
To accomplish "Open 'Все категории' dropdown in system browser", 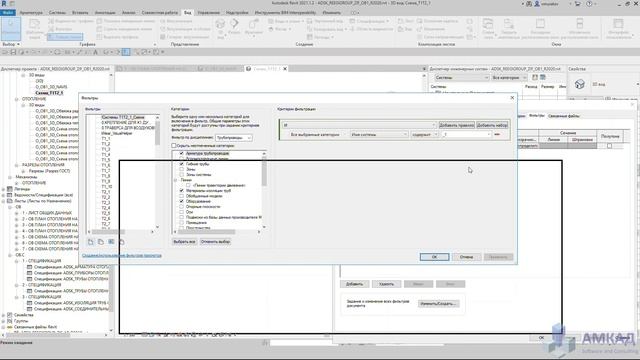I will pos(509,77).
